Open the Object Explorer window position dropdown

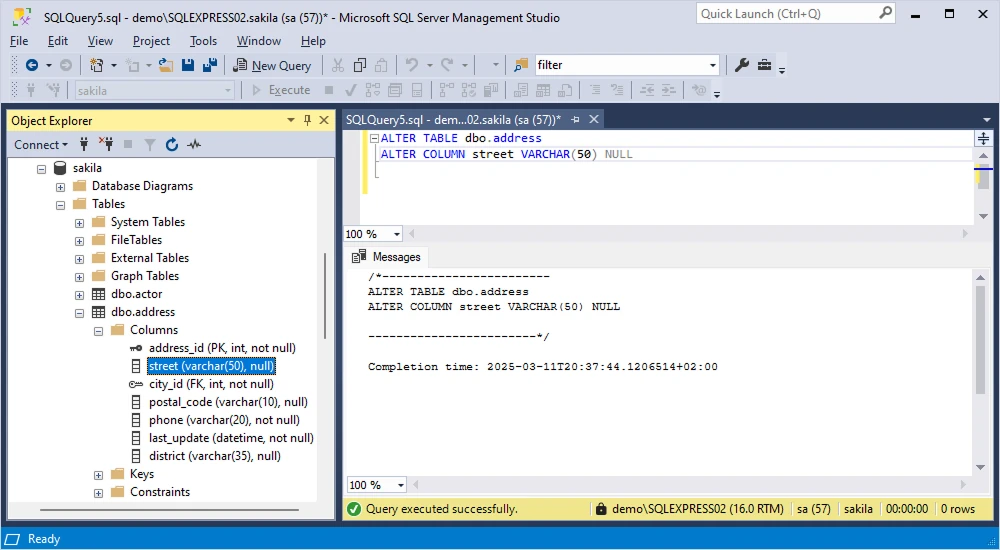click(x=291, y=120)
